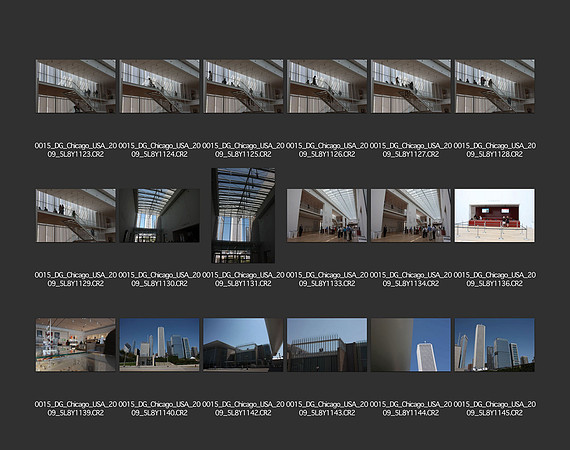
Task: Click filename label ending 5L8Y1144.CR2
Action: pos(411,409)
